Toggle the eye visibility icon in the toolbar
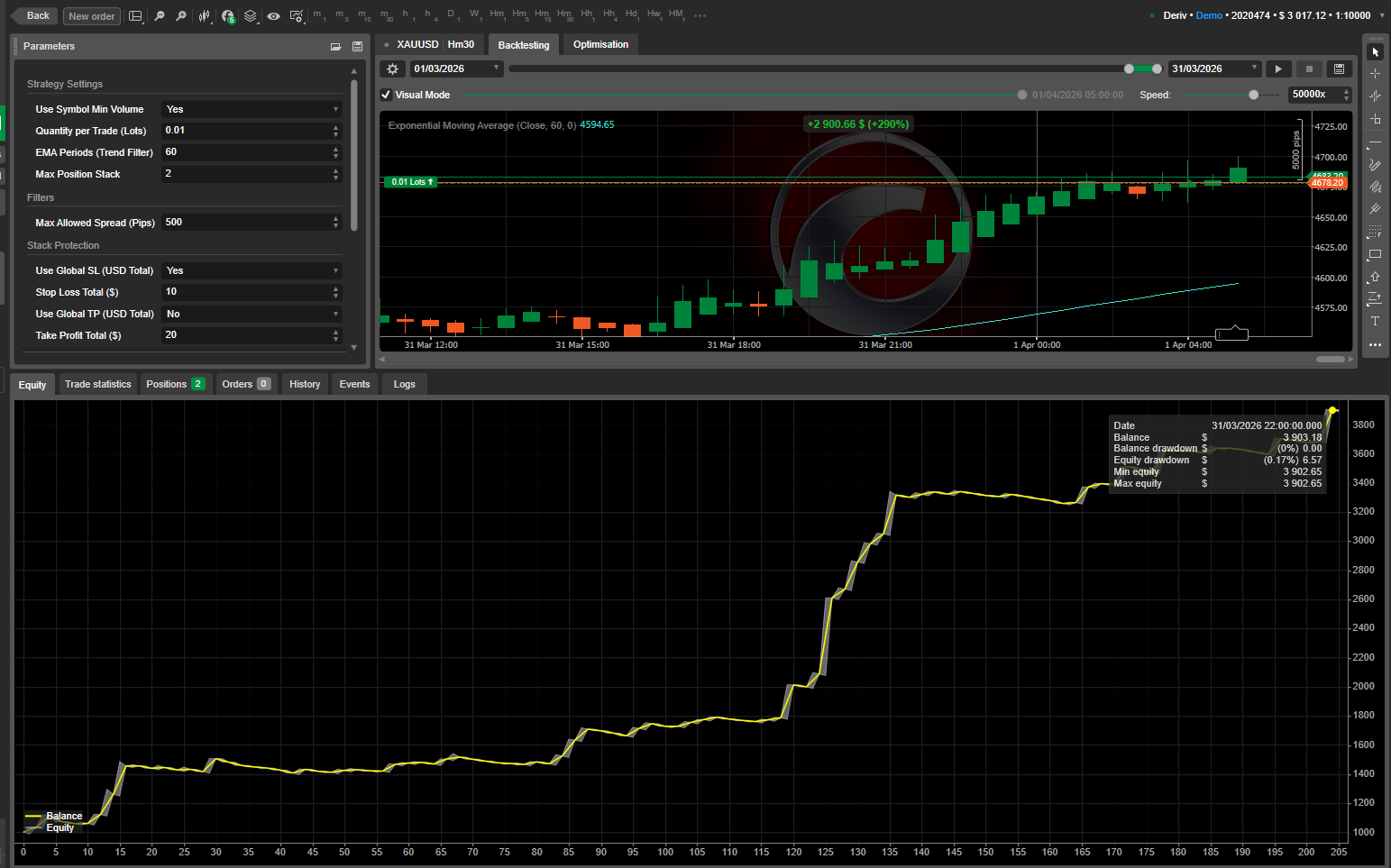 [273, 16]
